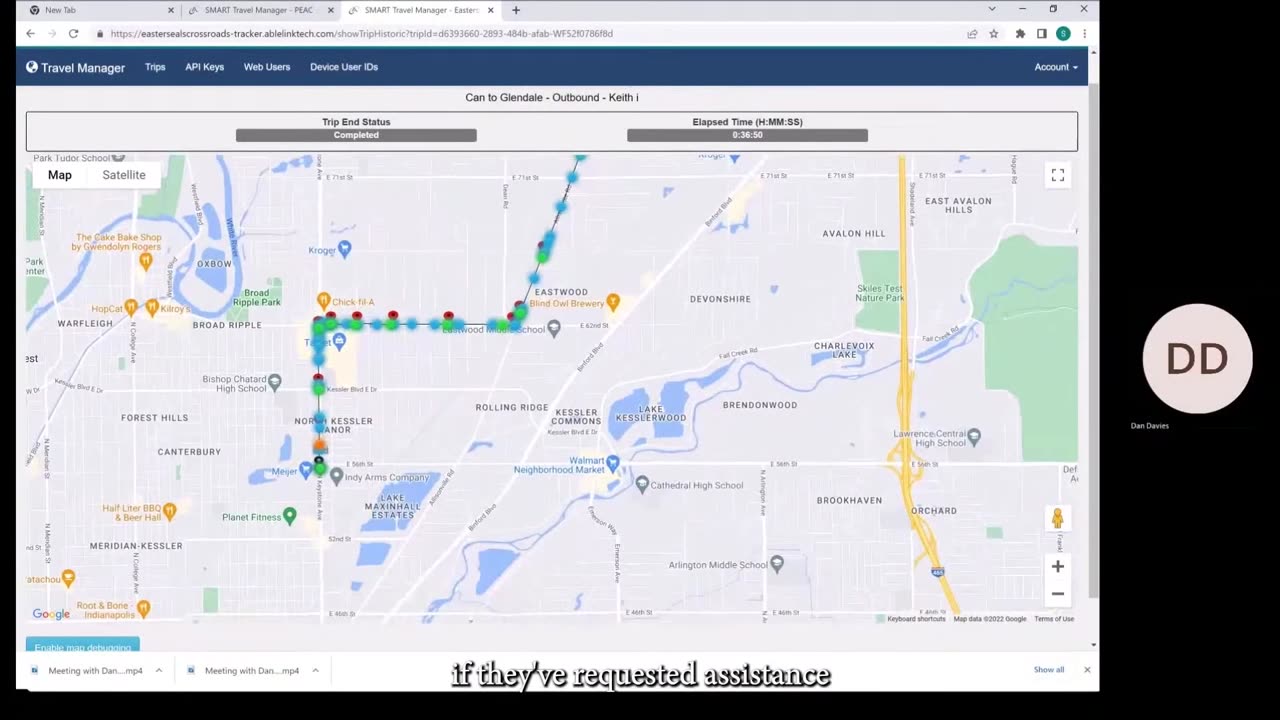Click the Enable map debugging button

[x=83, y=646]
